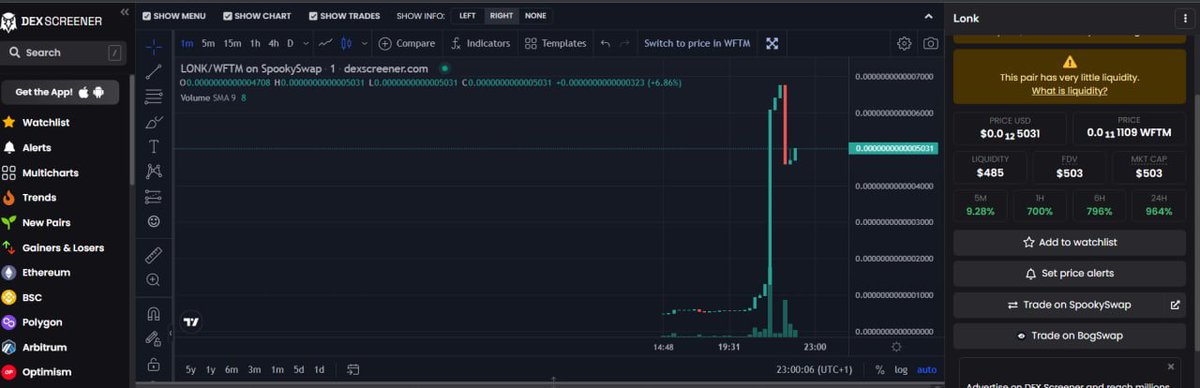The height and width of the screenshot is (388, 1200).
Task: Set show info position to LEFT
Action: click(467, 16)
